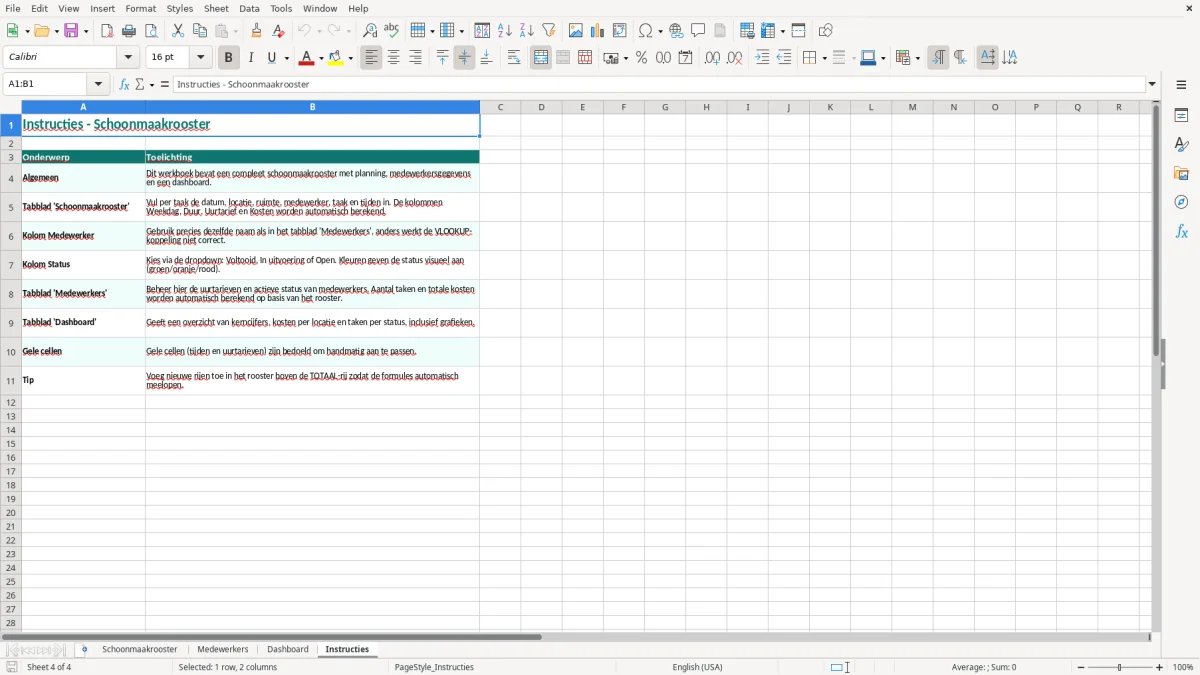1200x675 pixels.
Task: Open the File menu
Action: coord(13,8)
